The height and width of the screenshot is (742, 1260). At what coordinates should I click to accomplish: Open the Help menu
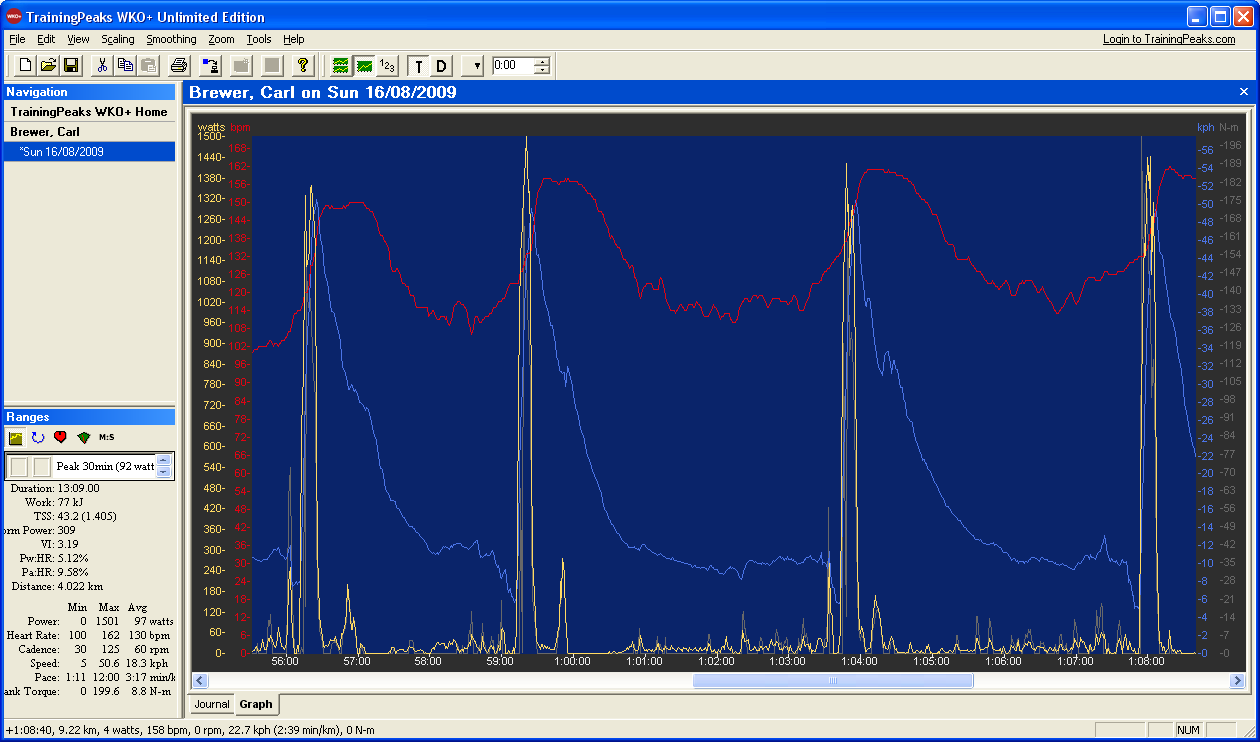point(294,39)
